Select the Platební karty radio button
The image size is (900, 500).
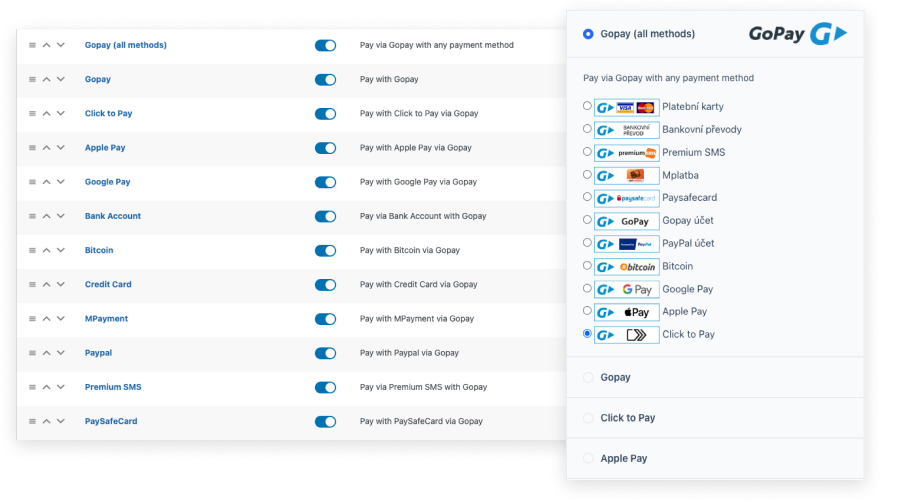pos(587,106)
